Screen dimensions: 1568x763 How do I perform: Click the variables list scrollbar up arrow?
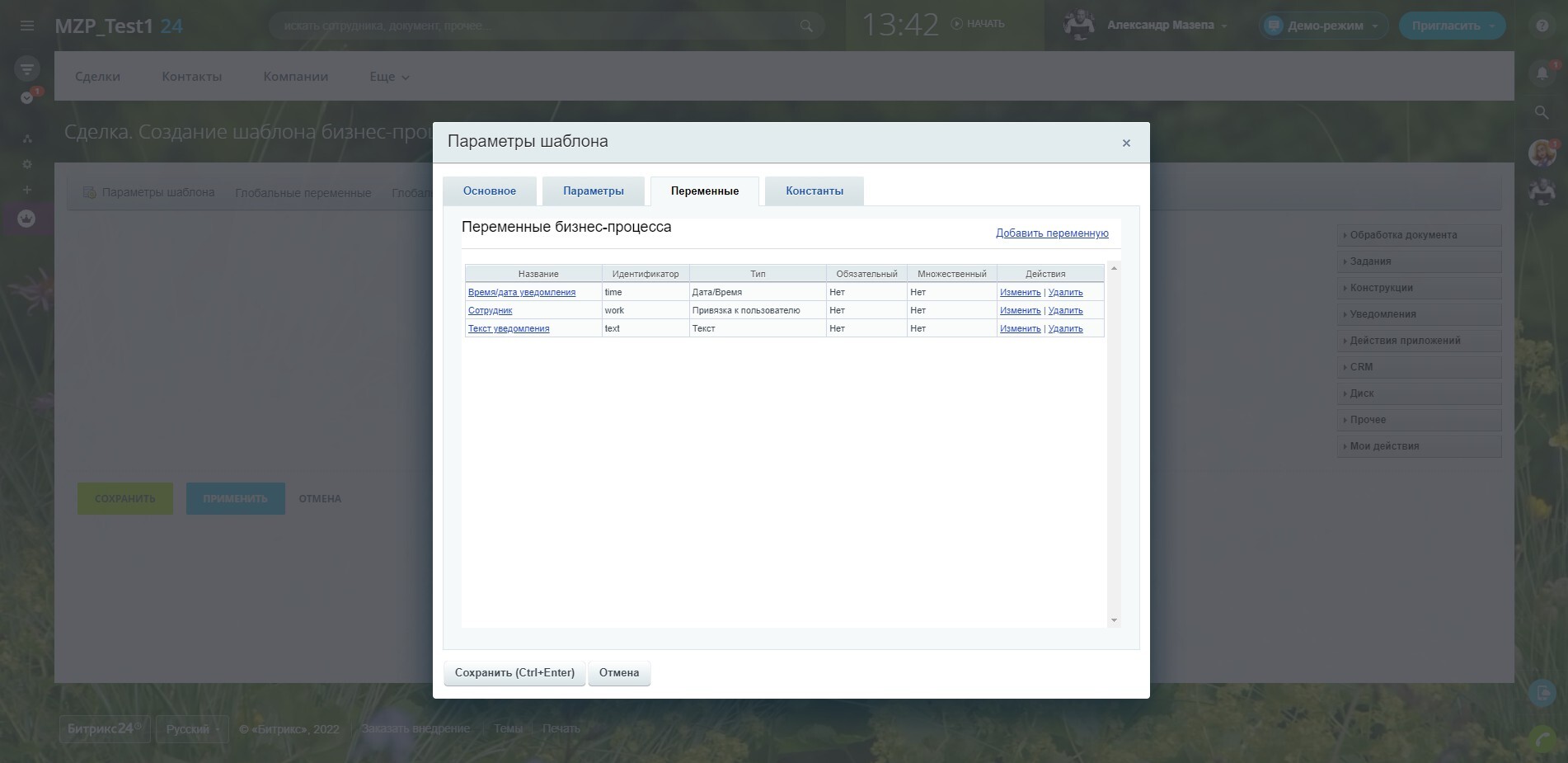point(1114,268)
